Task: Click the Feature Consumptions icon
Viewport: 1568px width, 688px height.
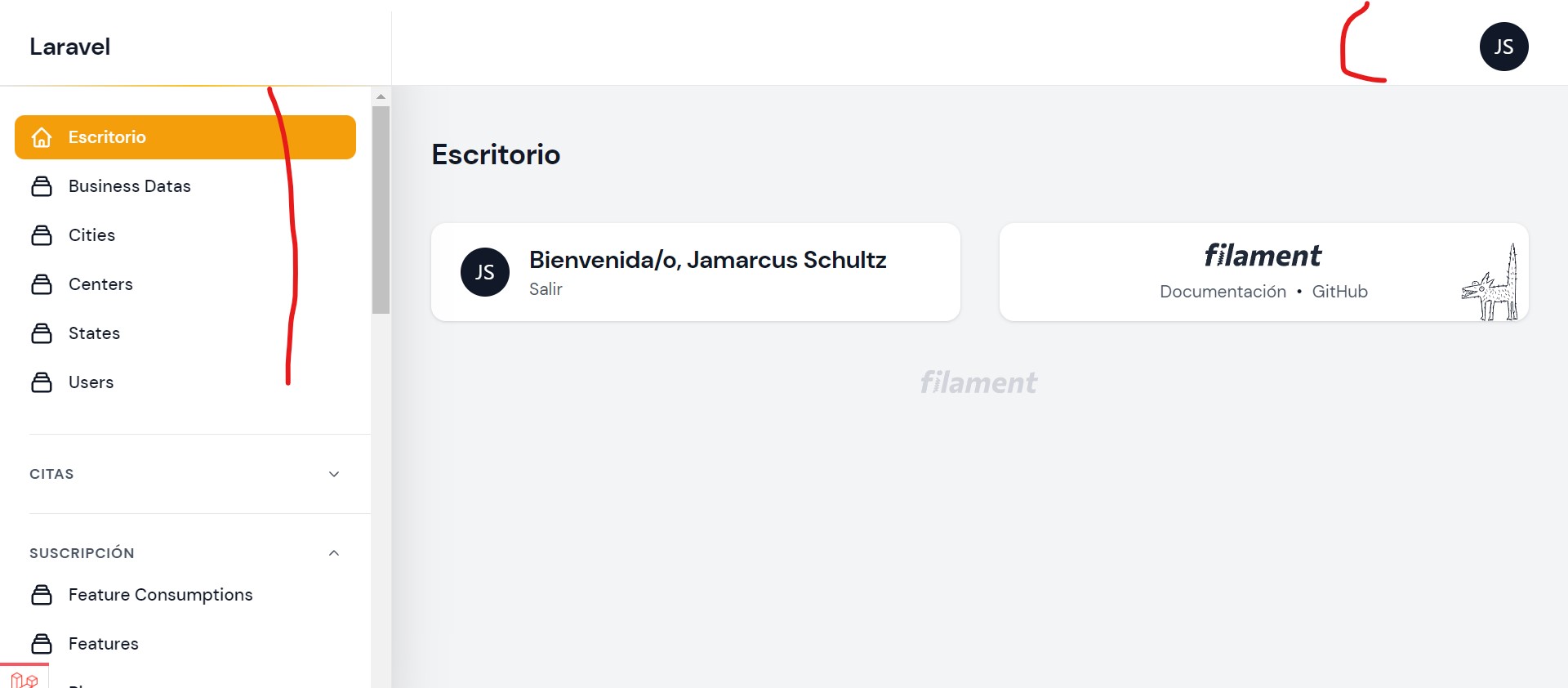Action: point(42,595)
